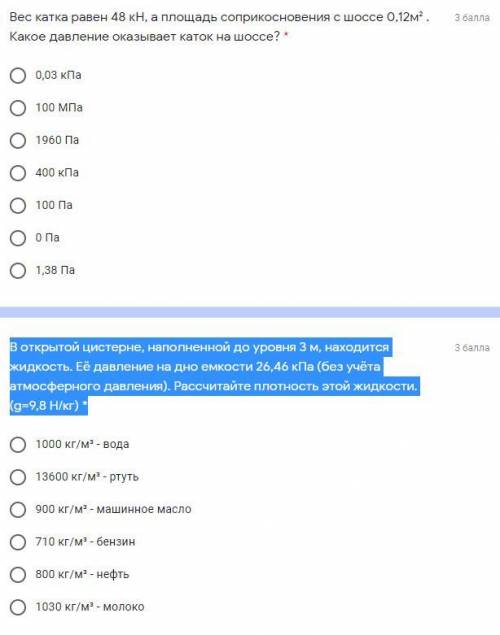500x635 pixels.
Task: Pick the 400 кПа answer
Action: [18, 173]
